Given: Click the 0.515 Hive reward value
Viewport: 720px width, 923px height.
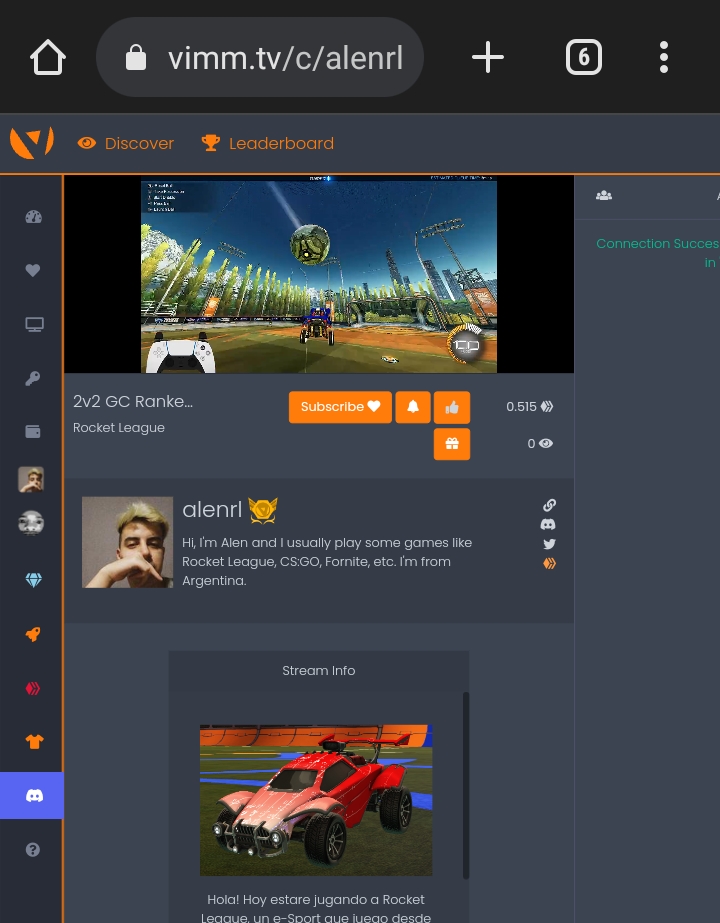Looking at the screenshot, I should (x=530, y=407).
